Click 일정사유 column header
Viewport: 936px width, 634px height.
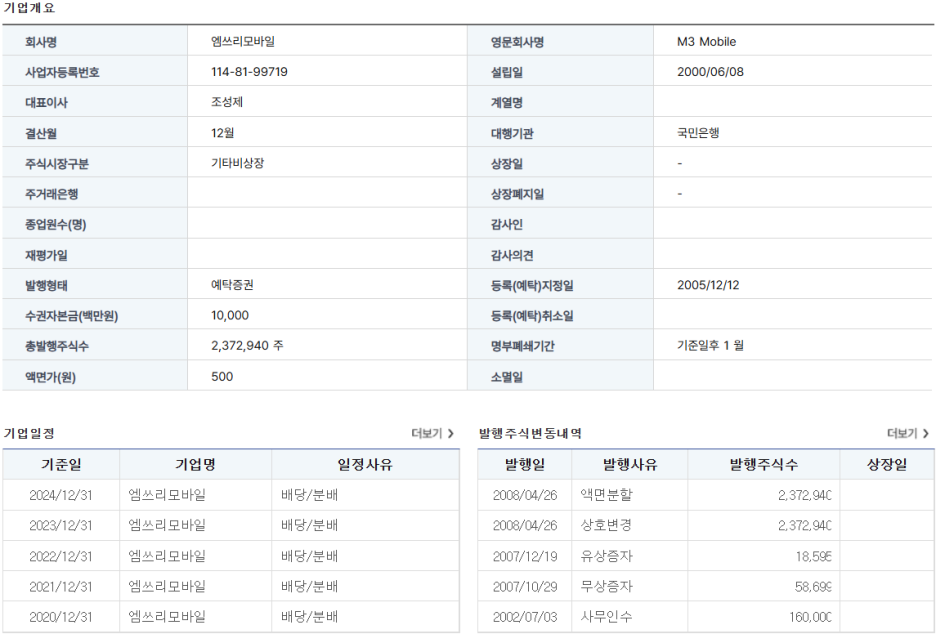tap(365, 464)
